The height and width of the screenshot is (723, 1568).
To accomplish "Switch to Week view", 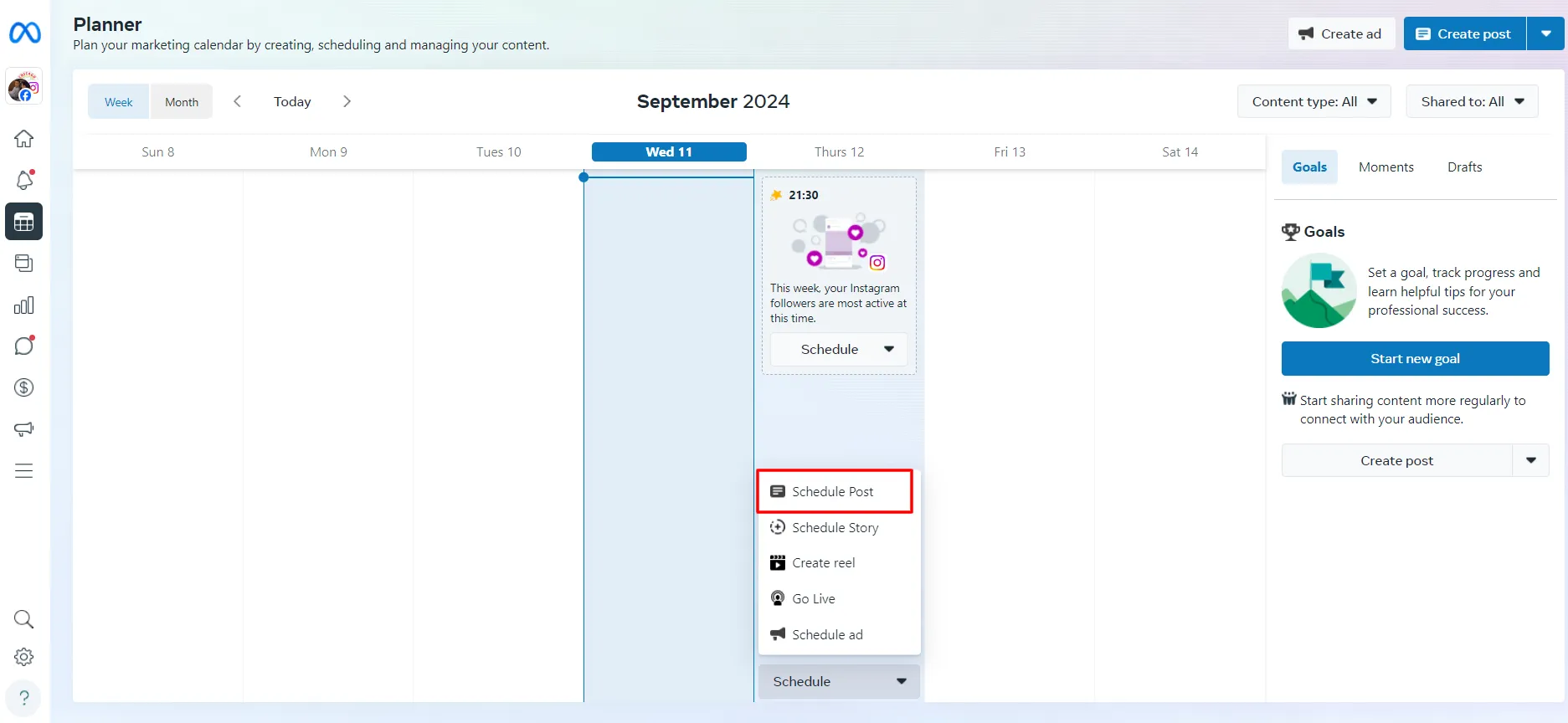I will [x=119, y=101].
